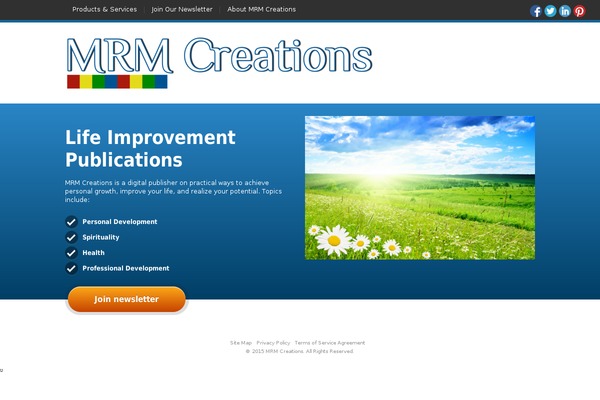600x400 pixels.
Task: Open the Pinterest social icon
Action: pos(579,11)
